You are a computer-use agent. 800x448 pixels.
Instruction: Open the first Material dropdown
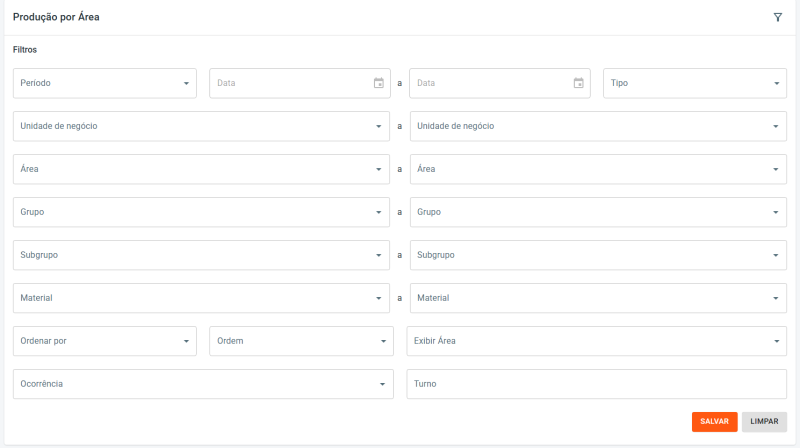tap(201, 298)
